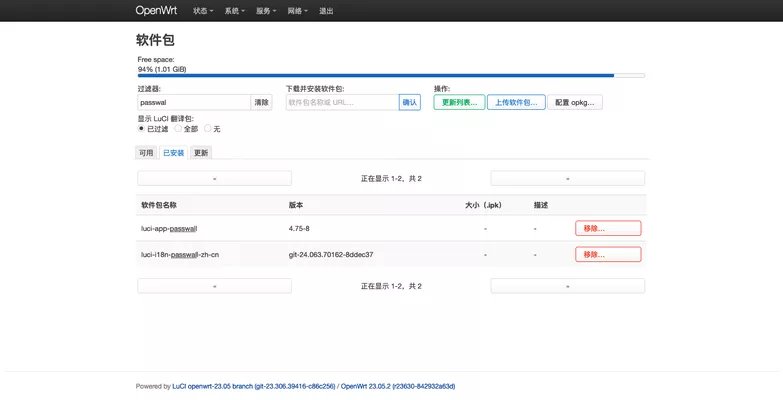Click the 更新列表 button
Screen dimensions: 783x400
pyautogui.click(x=459, y=102)
